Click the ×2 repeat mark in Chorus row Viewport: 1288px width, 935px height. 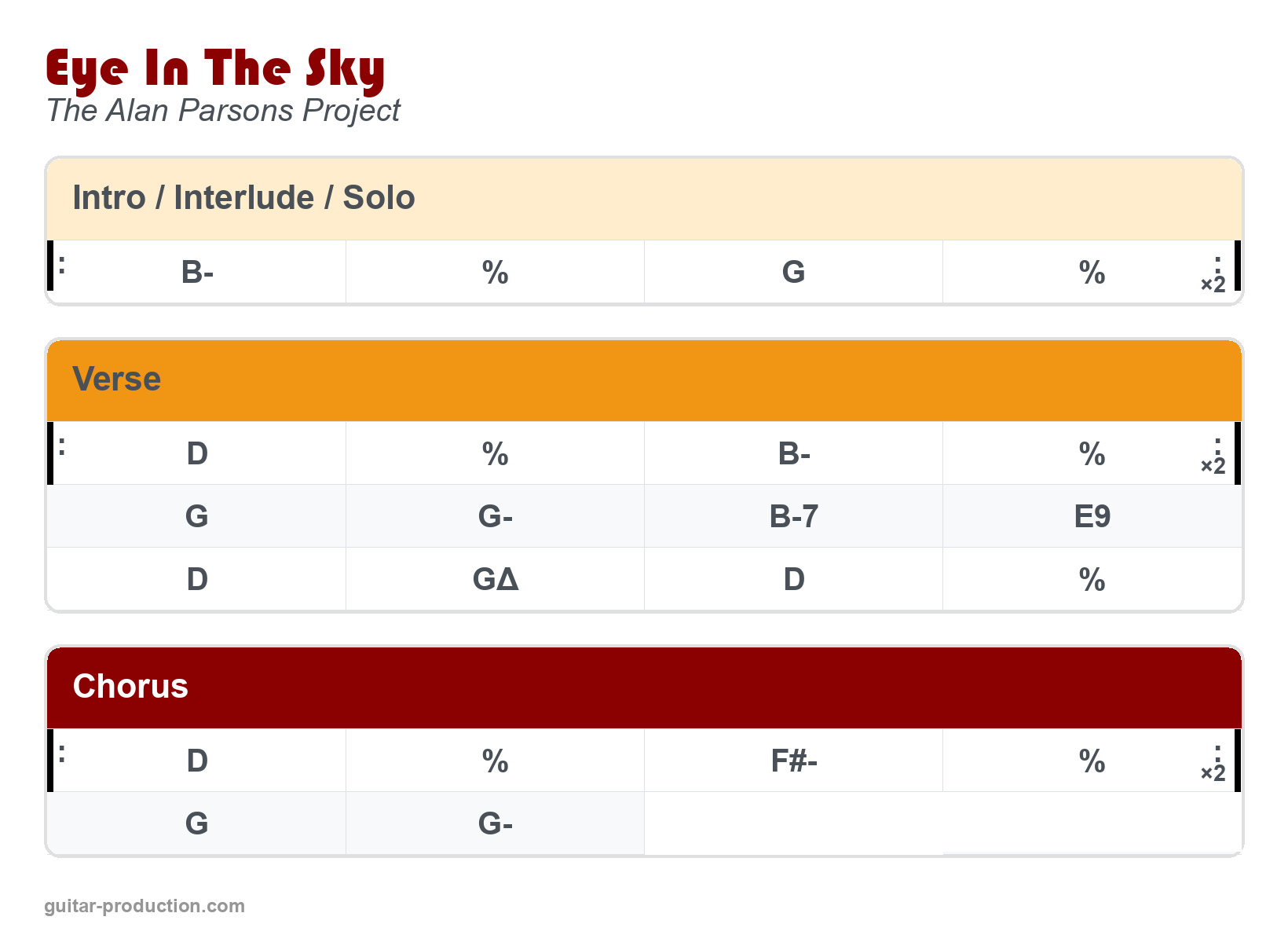pos(1213,773)
